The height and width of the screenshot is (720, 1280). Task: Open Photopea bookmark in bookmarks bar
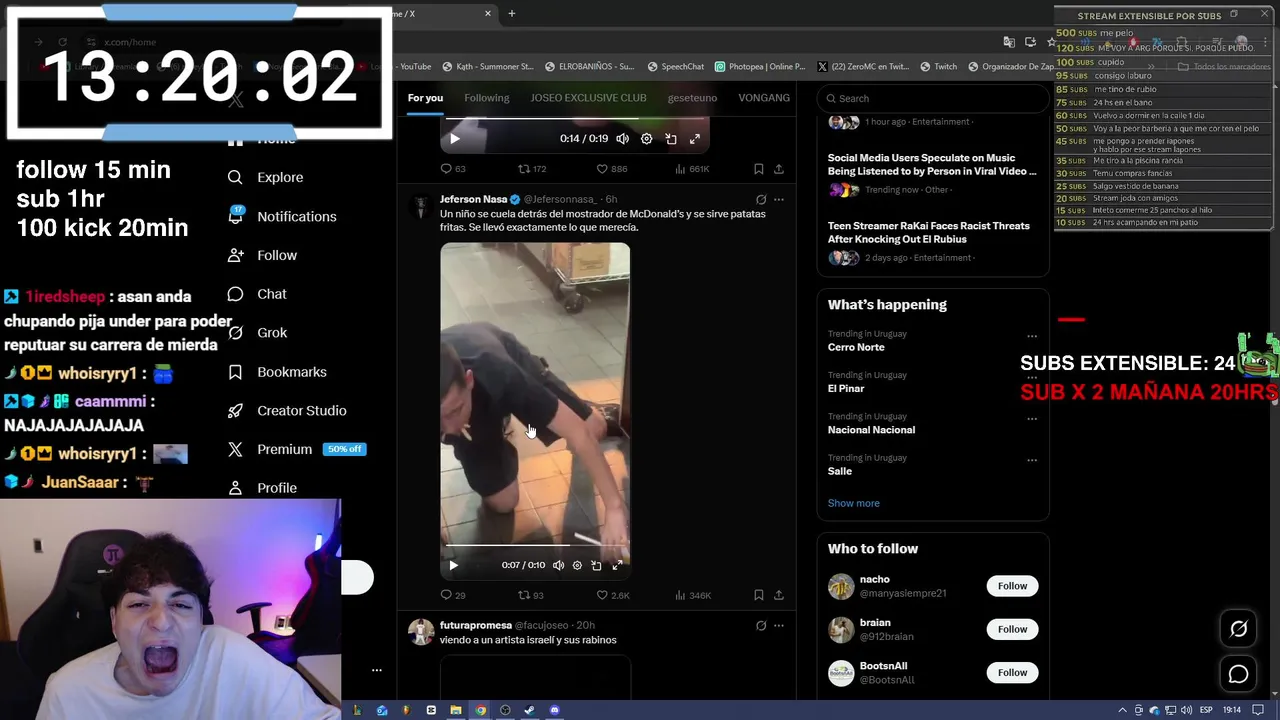pos(760,67)
